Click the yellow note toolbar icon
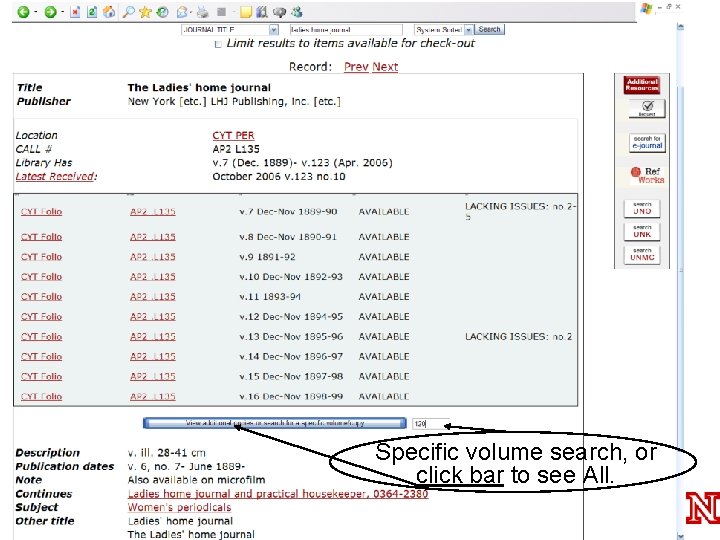Image resolution: width=720 pixels, height=540 pixels. tap(246, 12)
